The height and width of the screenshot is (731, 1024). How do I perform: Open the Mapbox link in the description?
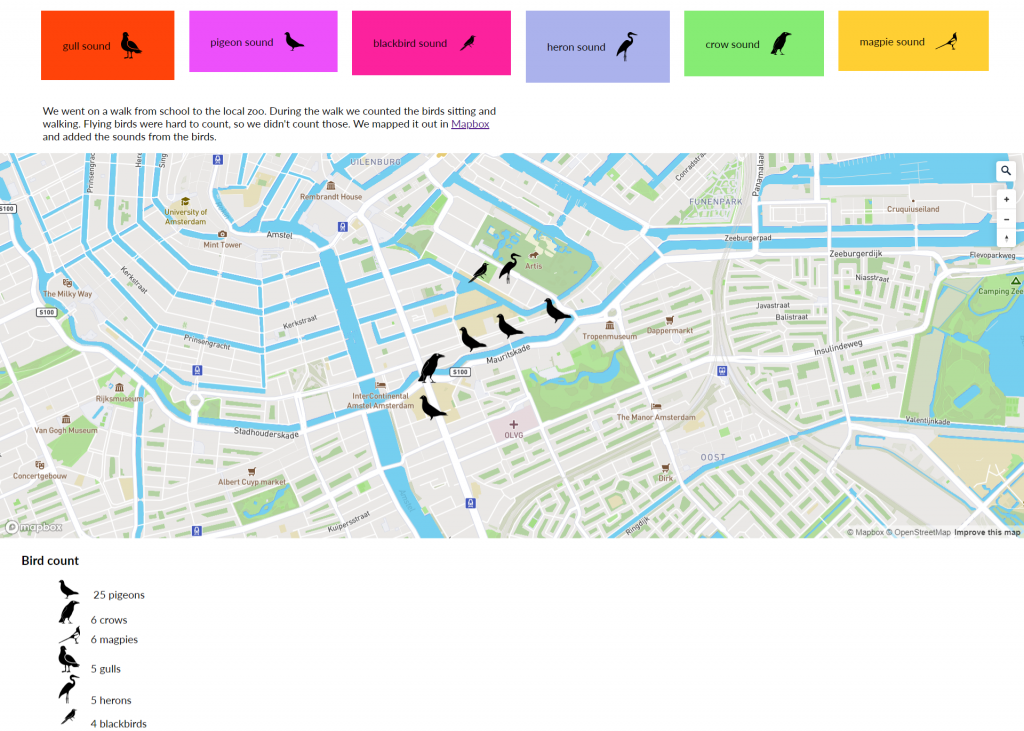pos(470,123)
